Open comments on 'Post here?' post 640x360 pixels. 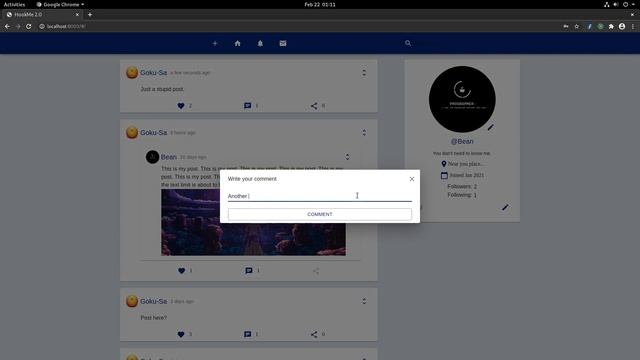click(247, 334)
